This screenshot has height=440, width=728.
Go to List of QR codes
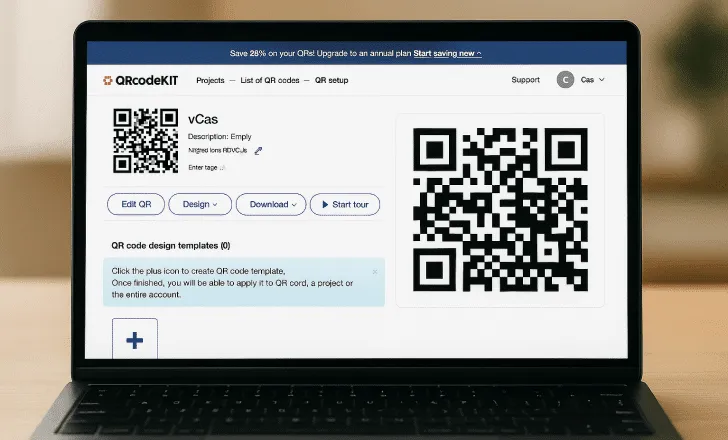270,80
